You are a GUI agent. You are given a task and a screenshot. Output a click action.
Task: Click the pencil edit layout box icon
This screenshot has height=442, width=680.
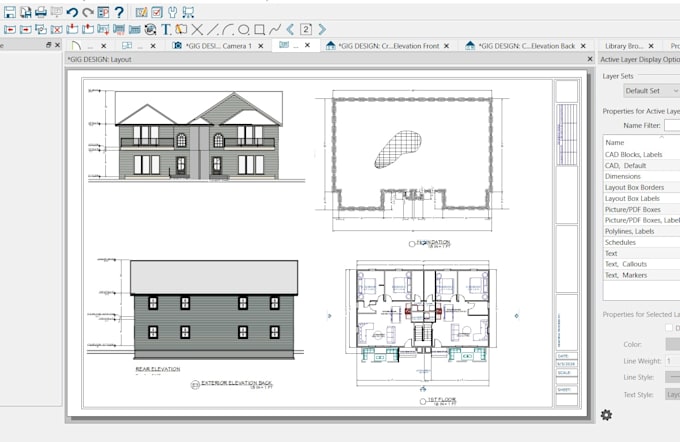(181, 29)
